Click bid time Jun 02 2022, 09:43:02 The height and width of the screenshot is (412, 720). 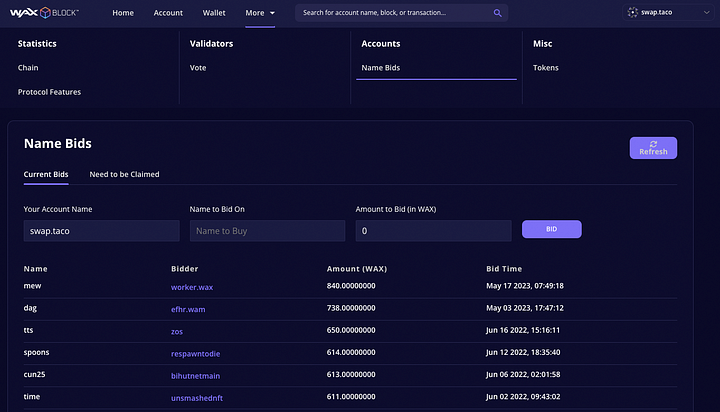(x=523, y=396)
